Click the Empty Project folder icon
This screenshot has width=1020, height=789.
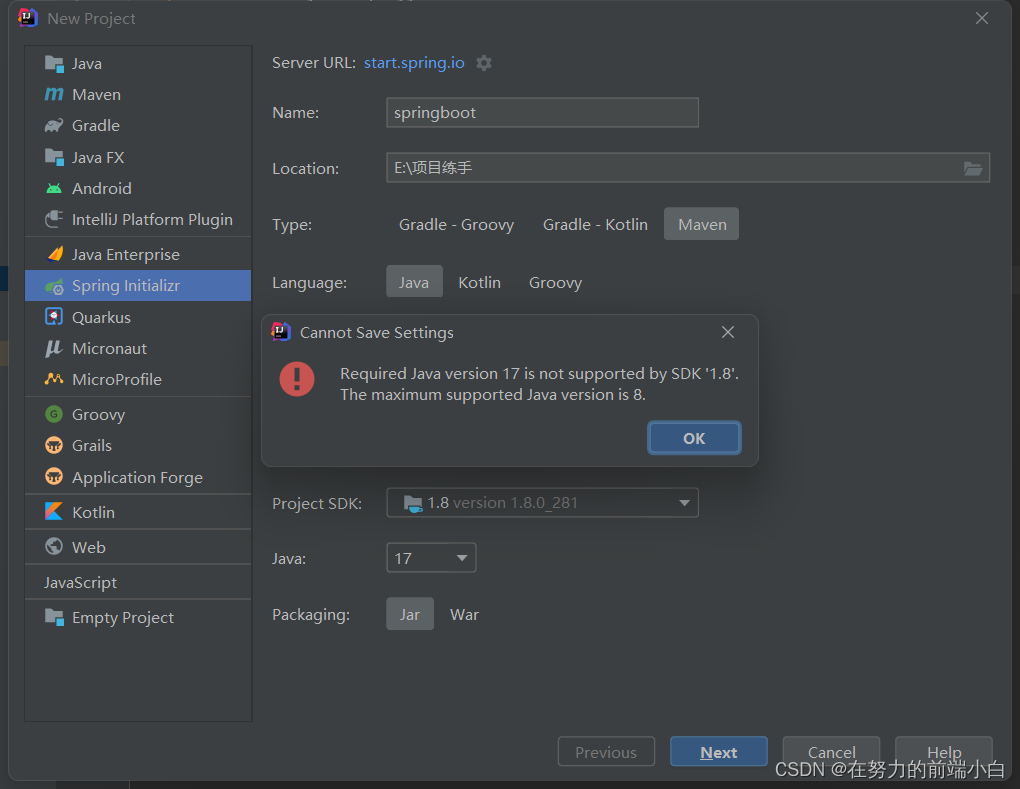pos(54,617)
